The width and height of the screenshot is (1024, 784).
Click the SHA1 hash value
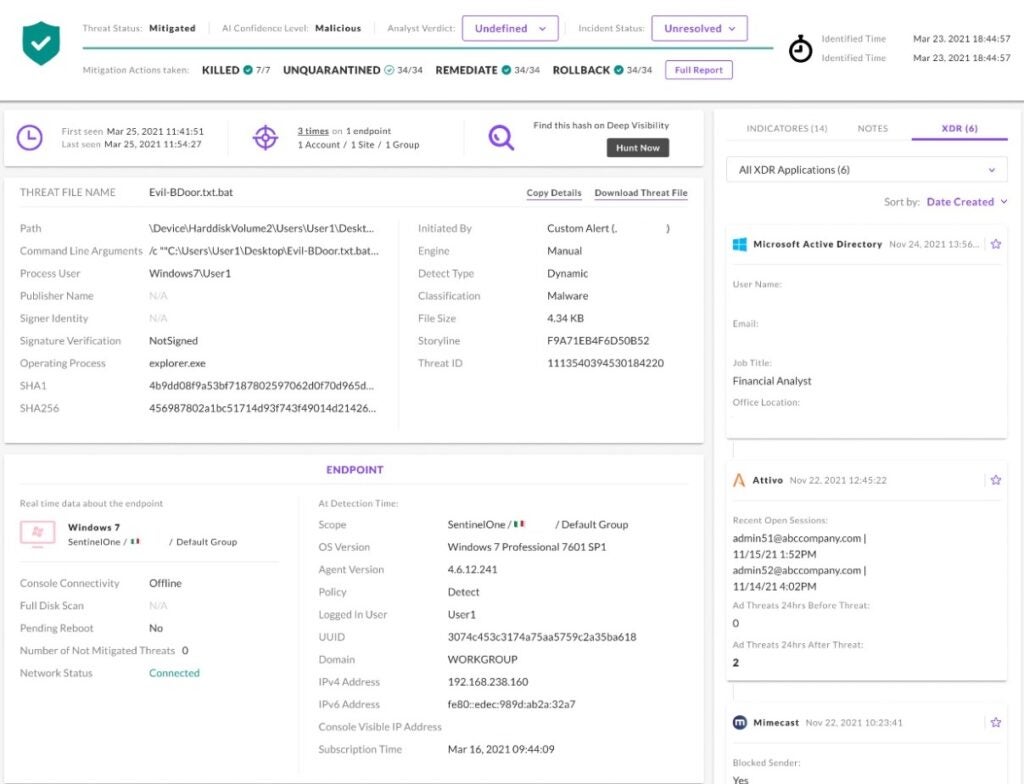pyautogui.click(x=261, y=385)
